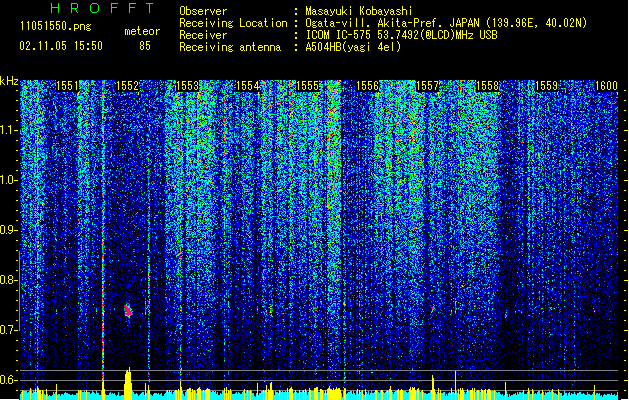Click the 0.6 frequency axis label

pyautogui.click(x=9, y=380)
